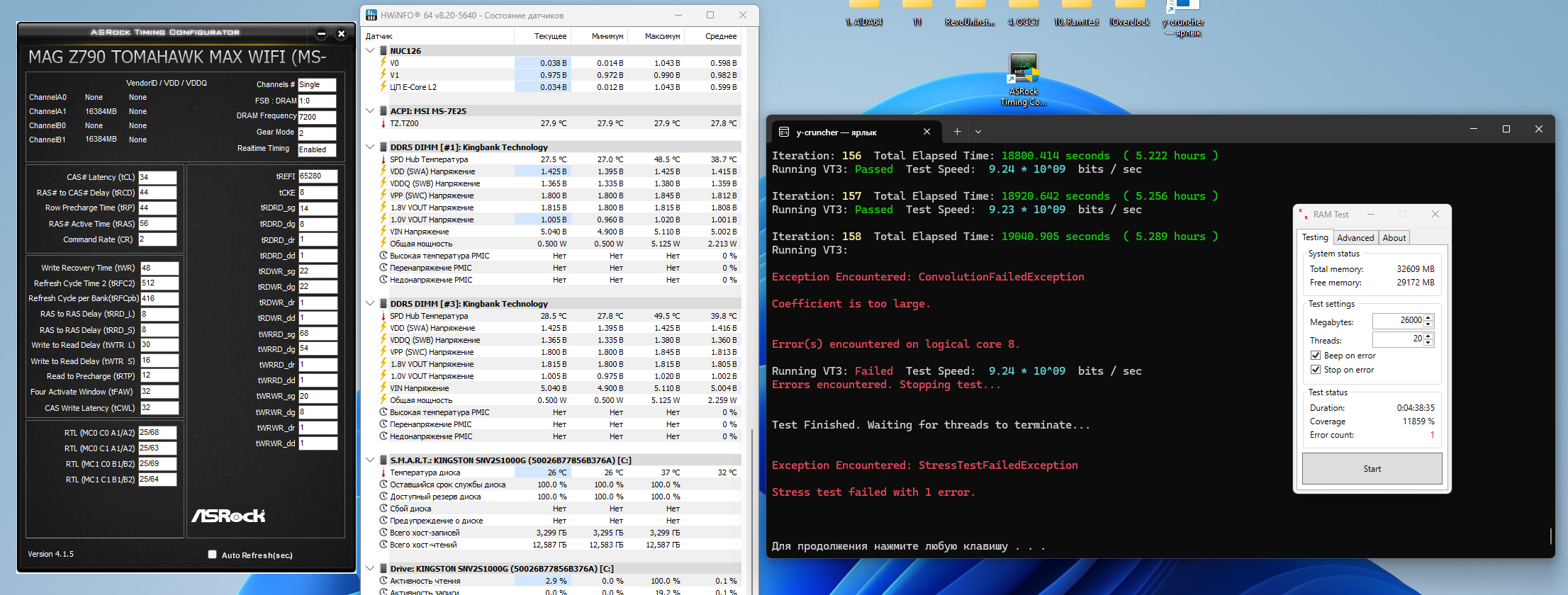The width and height of the screenshot is (1568, 595).
Task: Switch to the Testing tab in RAM Test
Action: [1315, 237]
